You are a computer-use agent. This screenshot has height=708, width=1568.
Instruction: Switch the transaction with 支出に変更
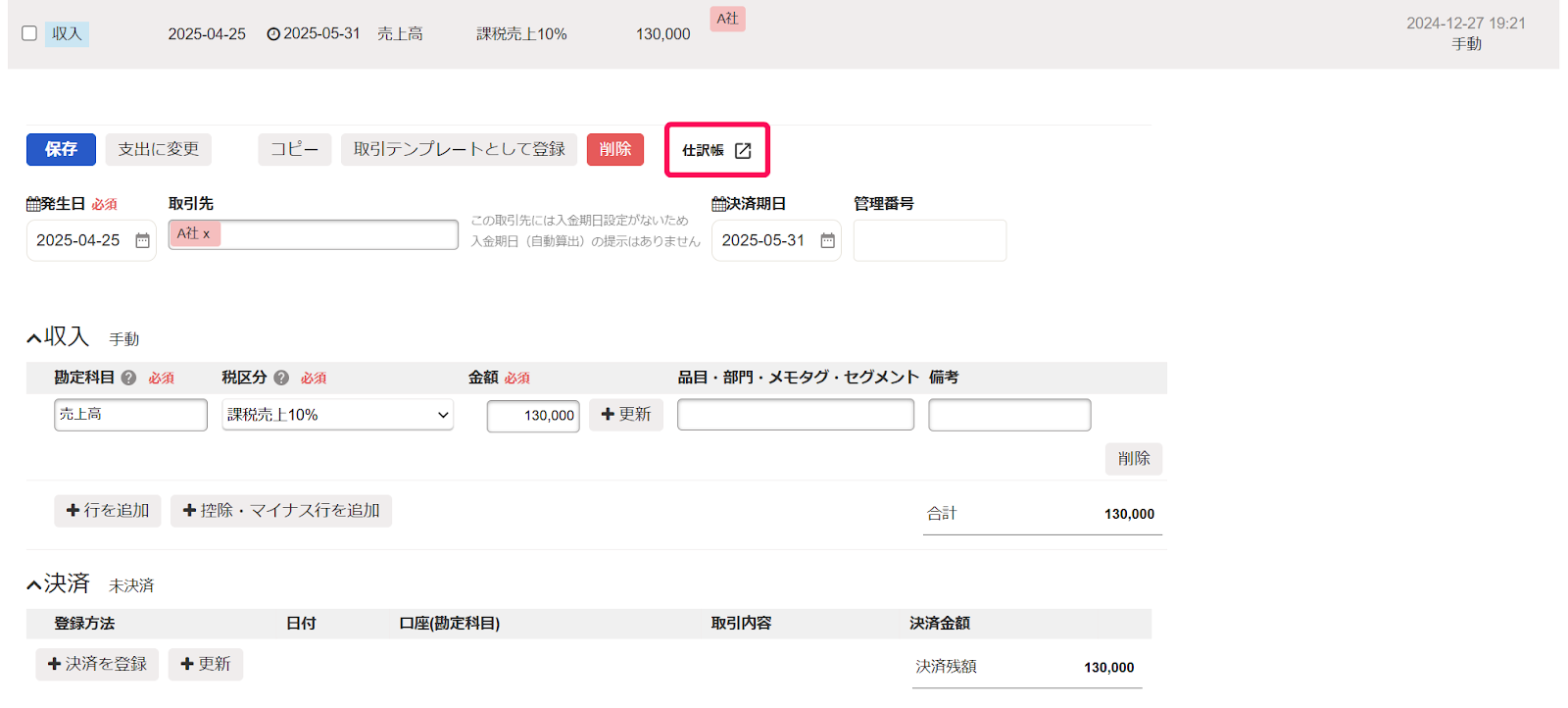pos(159,149)
